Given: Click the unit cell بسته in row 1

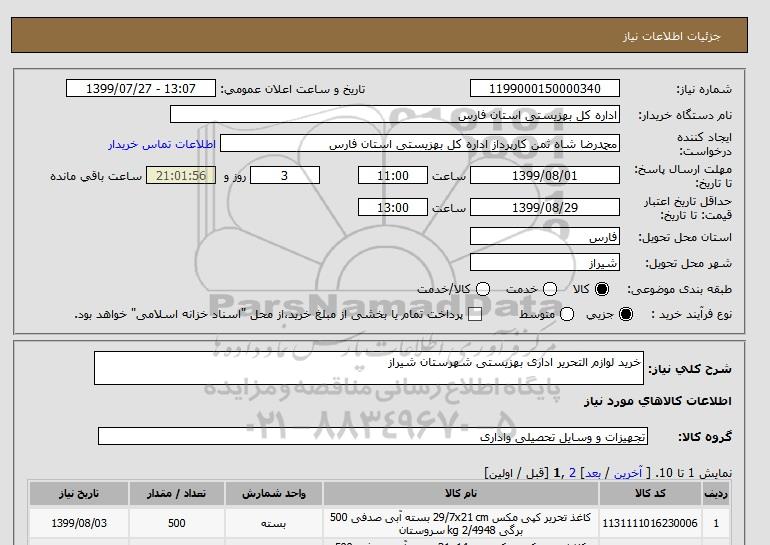Looking at the screenshot, I should pos(274,523).
